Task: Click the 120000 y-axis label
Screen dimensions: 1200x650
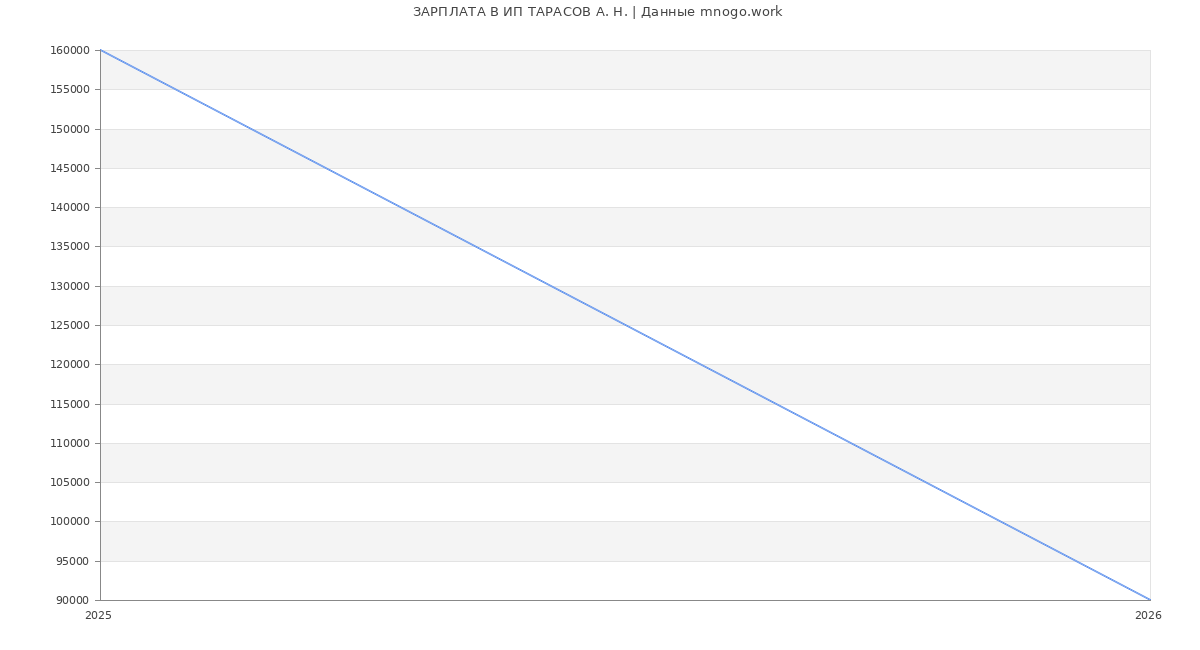Action: (x=70, y=365)
